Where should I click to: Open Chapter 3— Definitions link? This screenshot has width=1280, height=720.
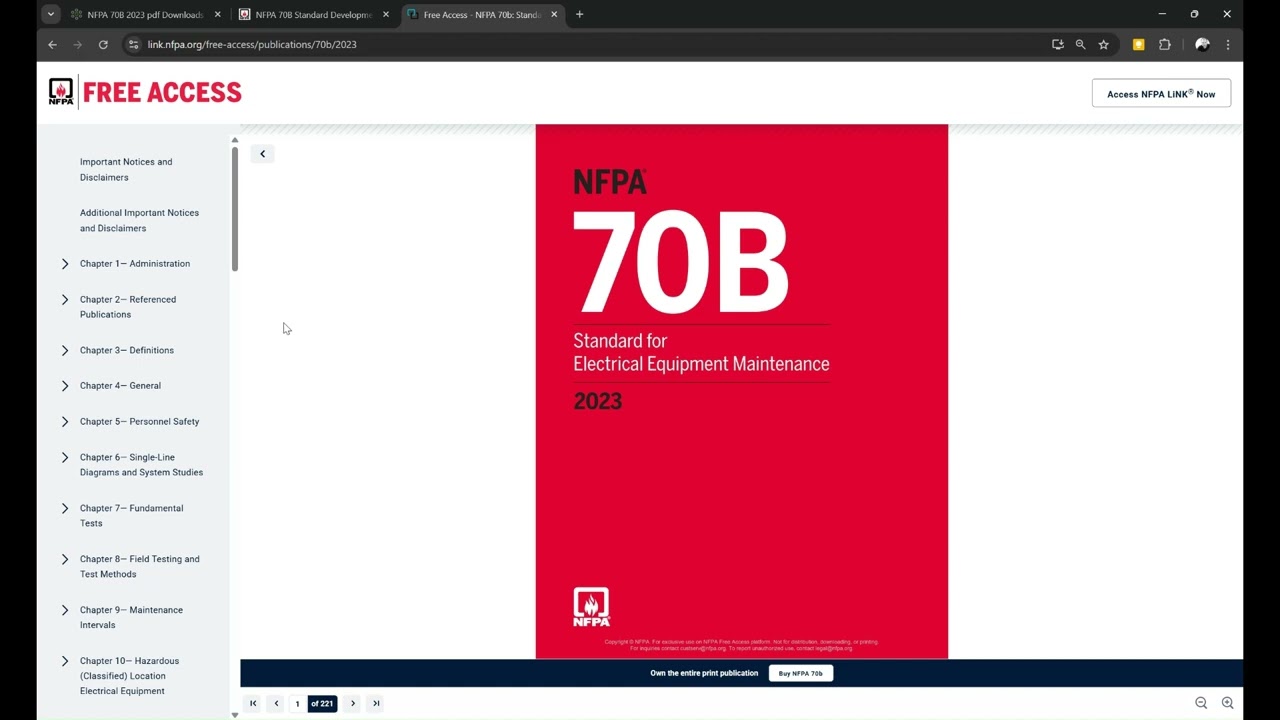click(127, 350)
